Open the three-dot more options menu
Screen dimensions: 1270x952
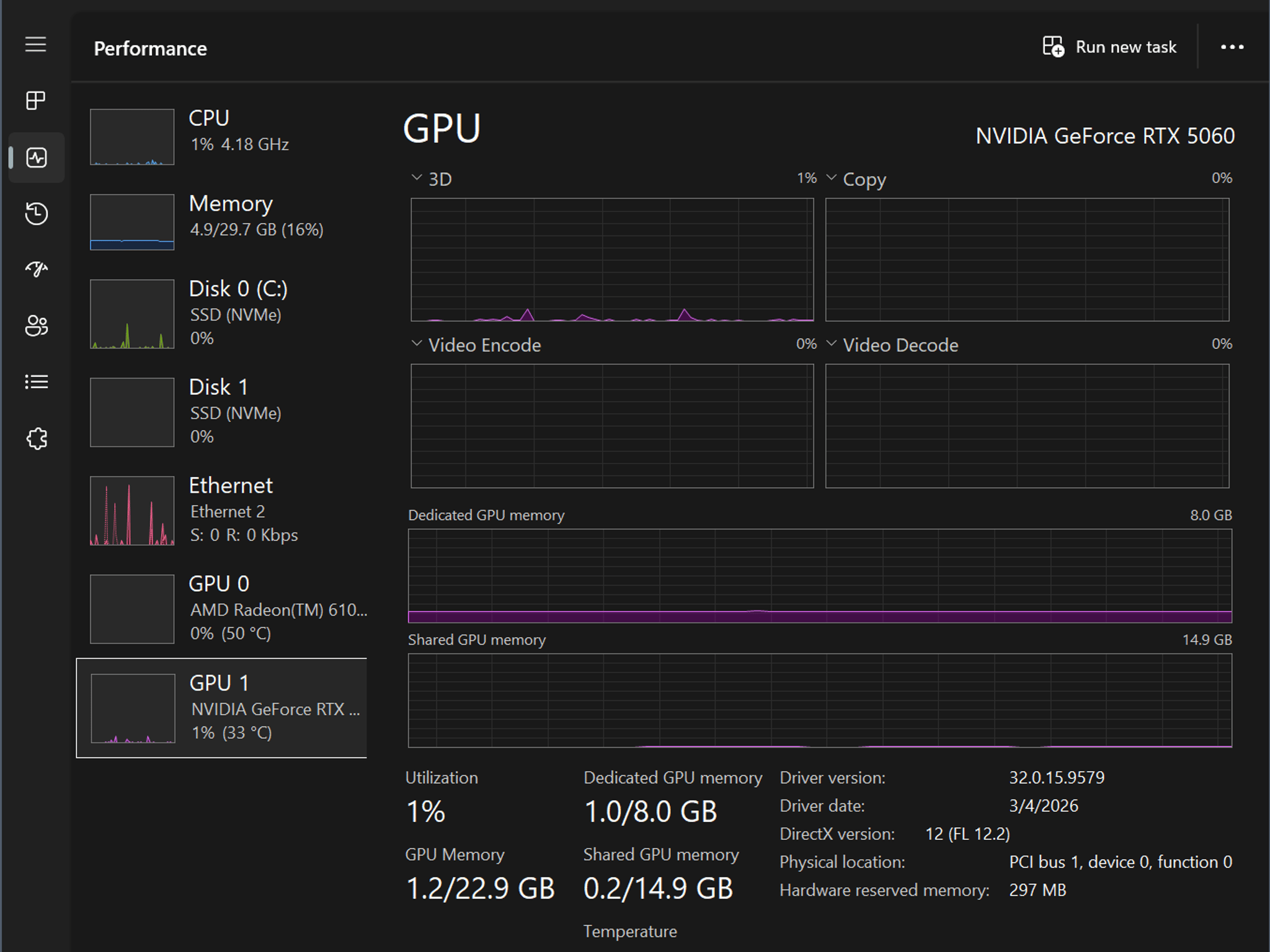click(x=1232, y=47)
